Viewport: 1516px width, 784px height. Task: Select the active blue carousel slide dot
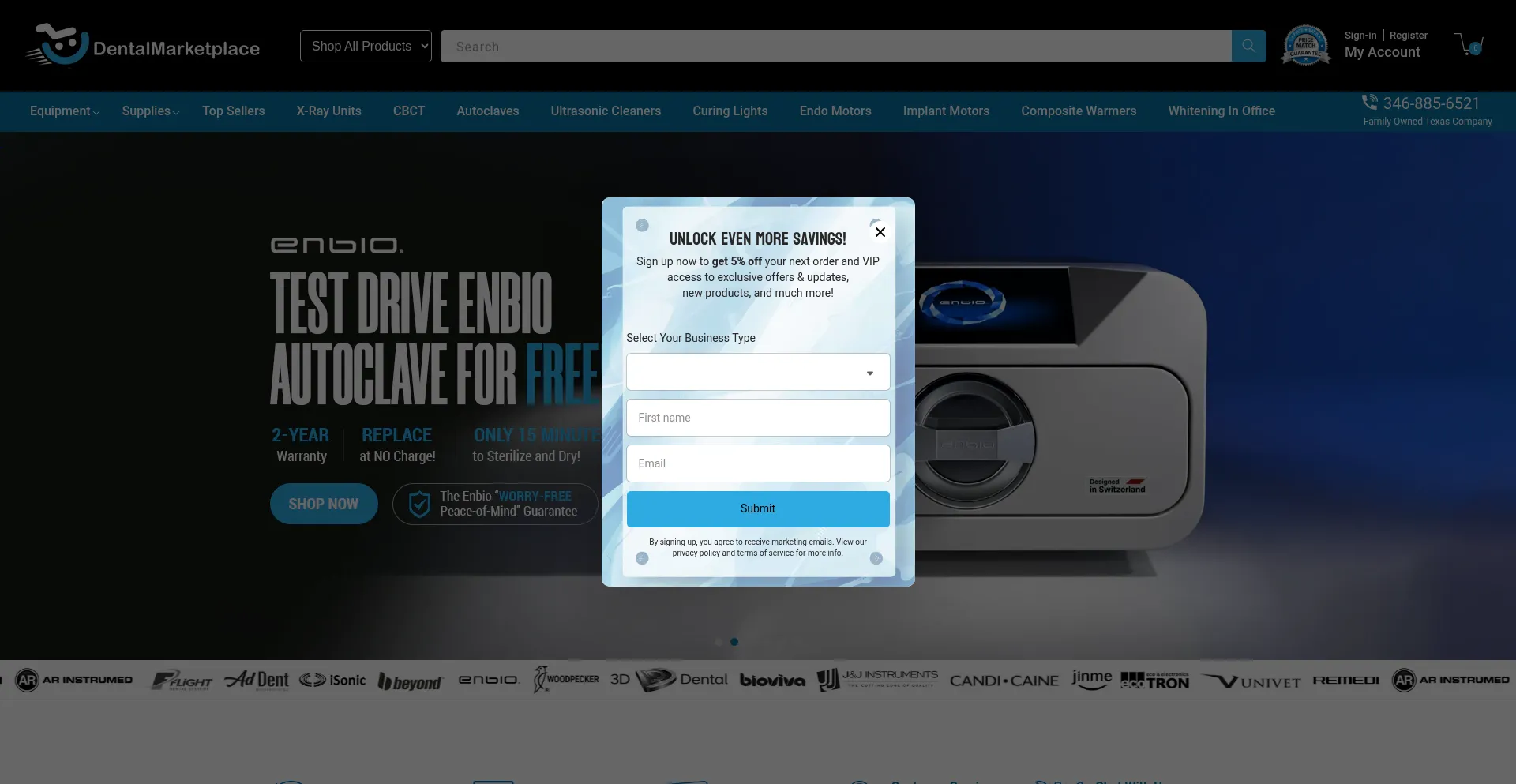[x=734, y=642]
